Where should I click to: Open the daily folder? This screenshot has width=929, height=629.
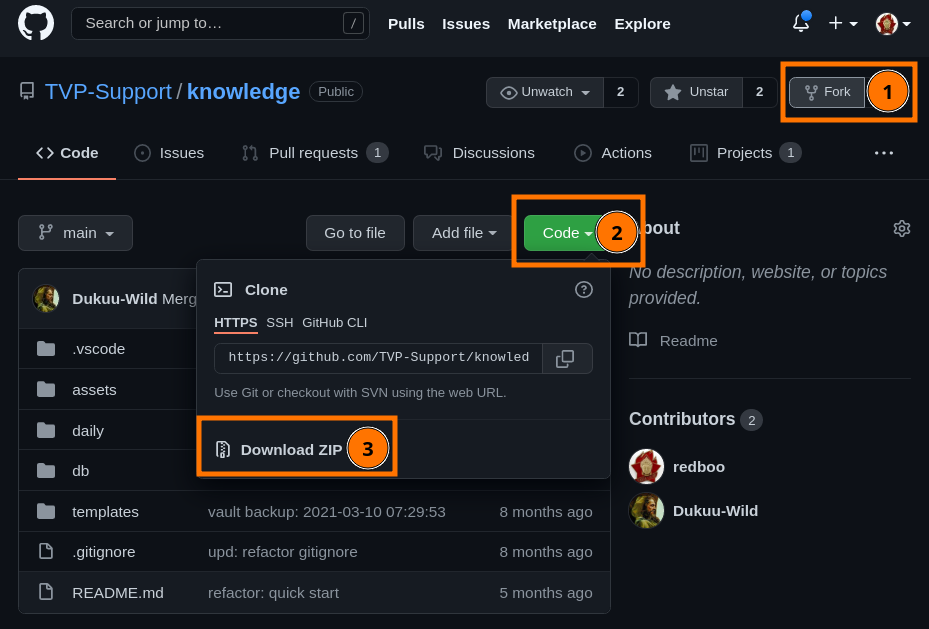click(x=88, y=431)
